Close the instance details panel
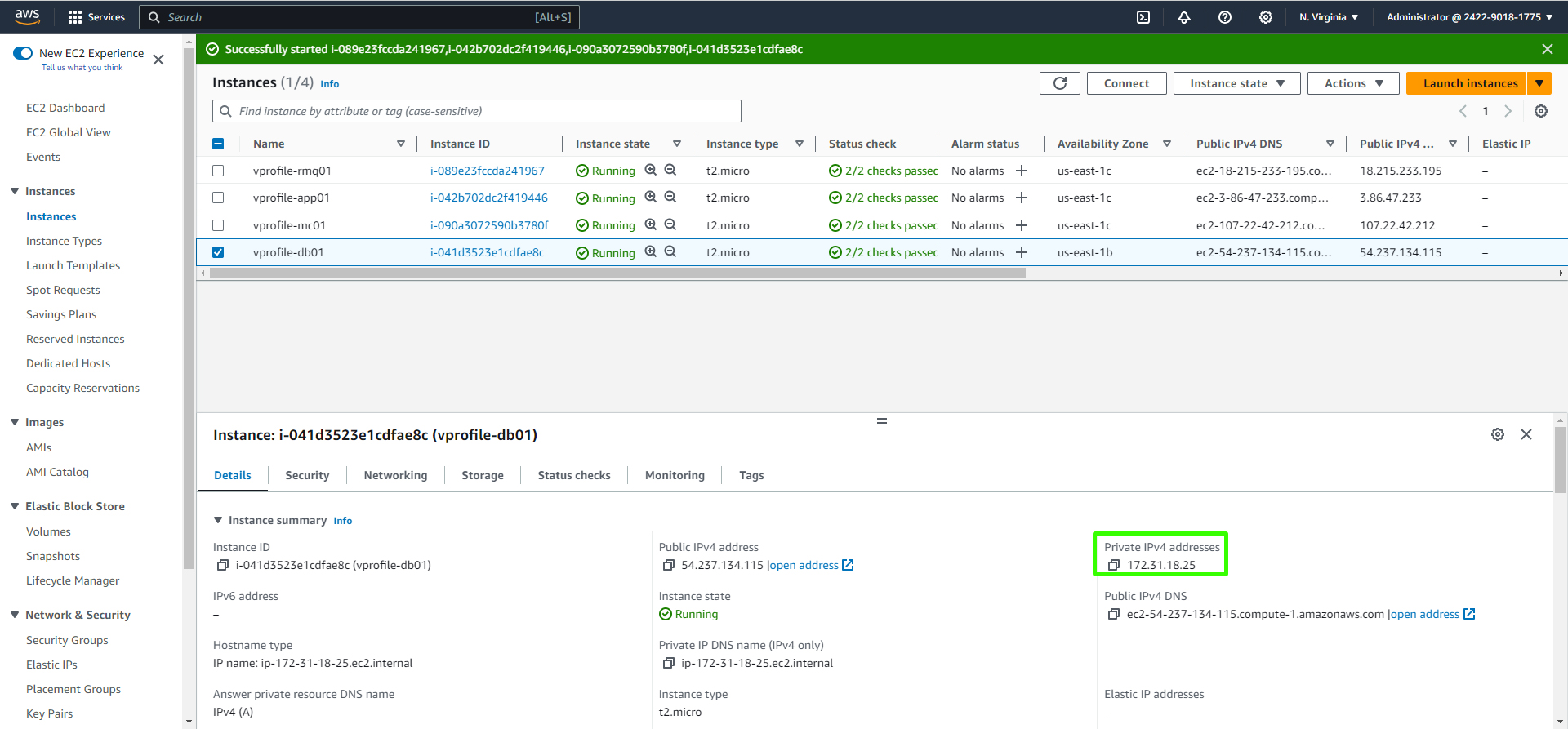1568x729 pixels. (1526, 434)
